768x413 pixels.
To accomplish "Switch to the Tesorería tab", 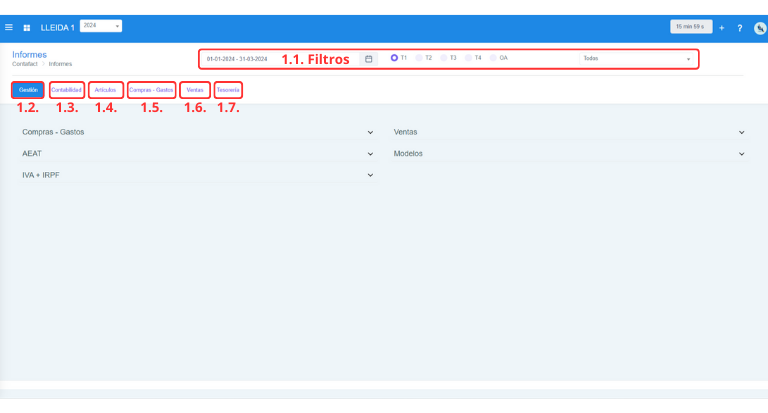I will [228, 90].
